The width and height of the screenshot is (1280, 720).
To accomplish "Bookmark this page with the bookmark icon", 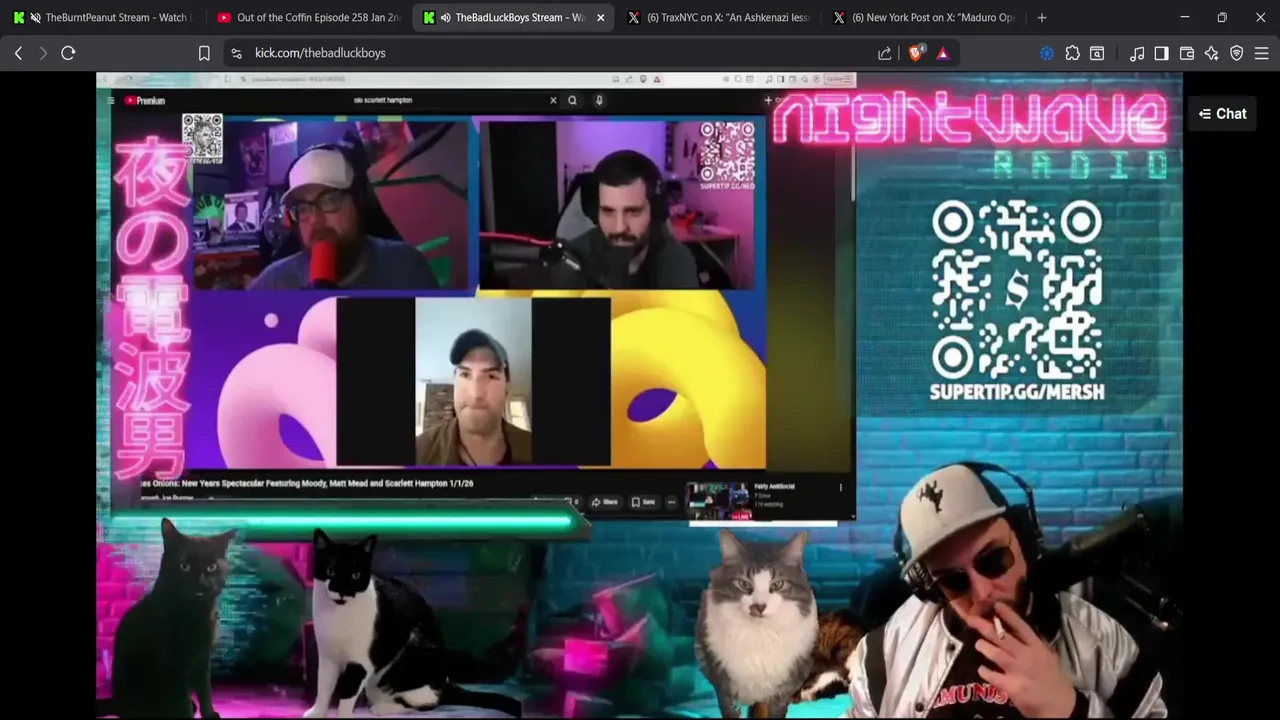I will tap(204, 53).
